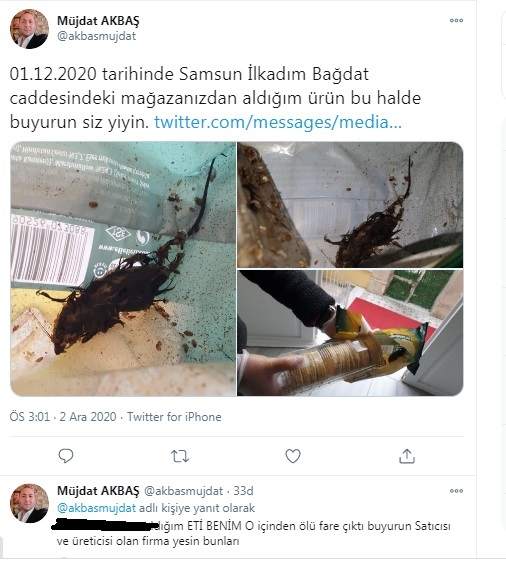The width and height of the screenshot is (506, 564).
Task: Retweet the post using retweet icon
Action: [179, 456]
